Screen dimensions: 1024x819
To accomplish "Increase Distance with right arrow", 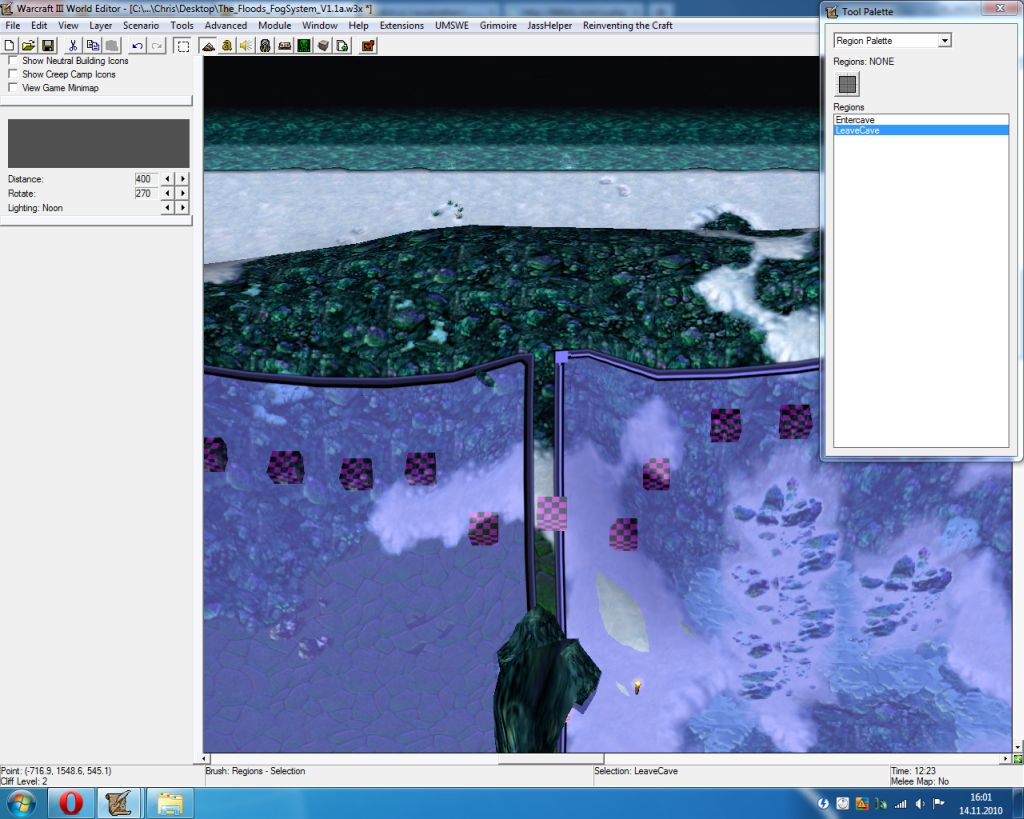I will point(183,178).
